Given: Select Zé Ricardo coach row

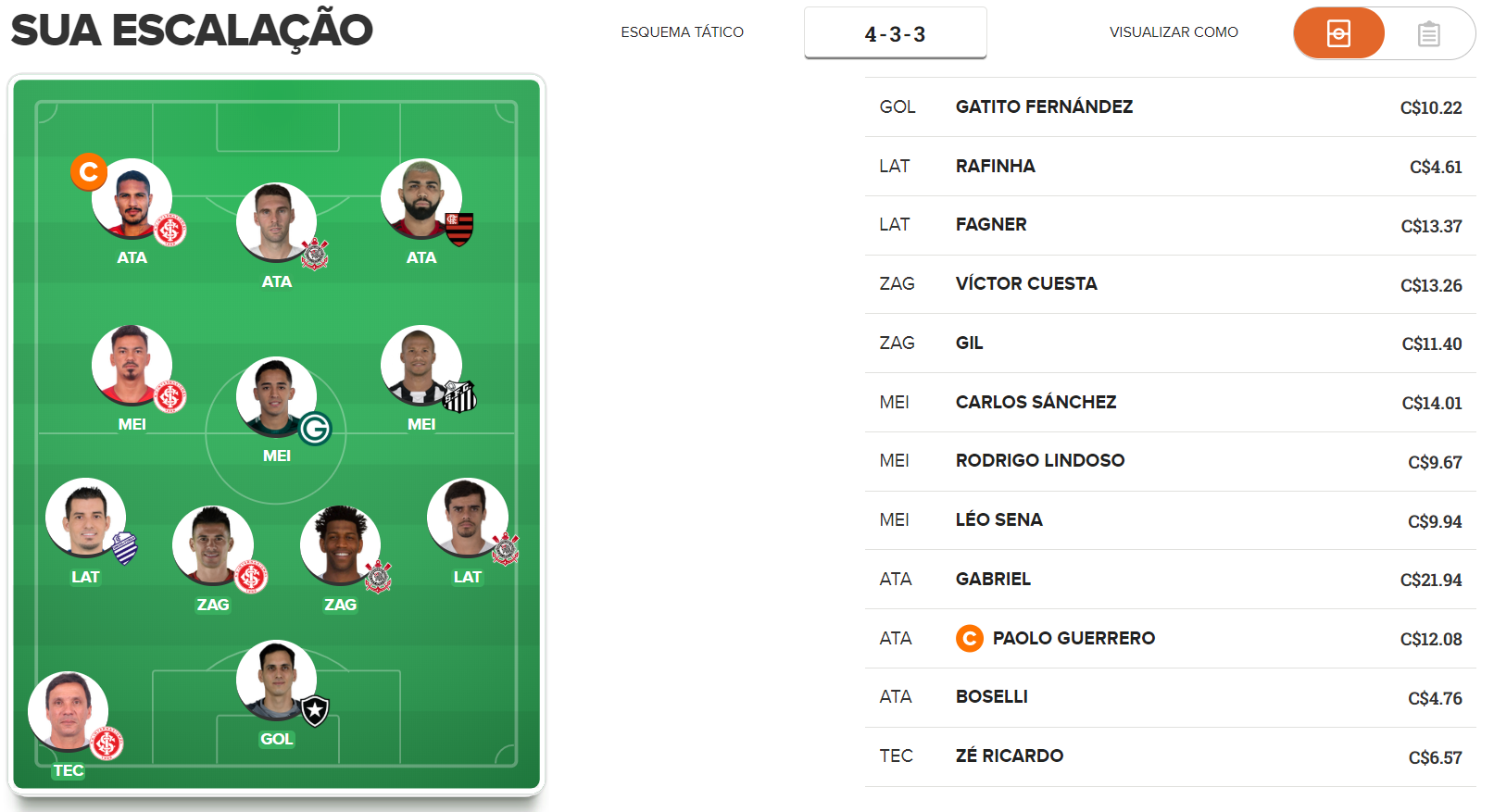Looking at the screenshot, I should point(1170,756).
